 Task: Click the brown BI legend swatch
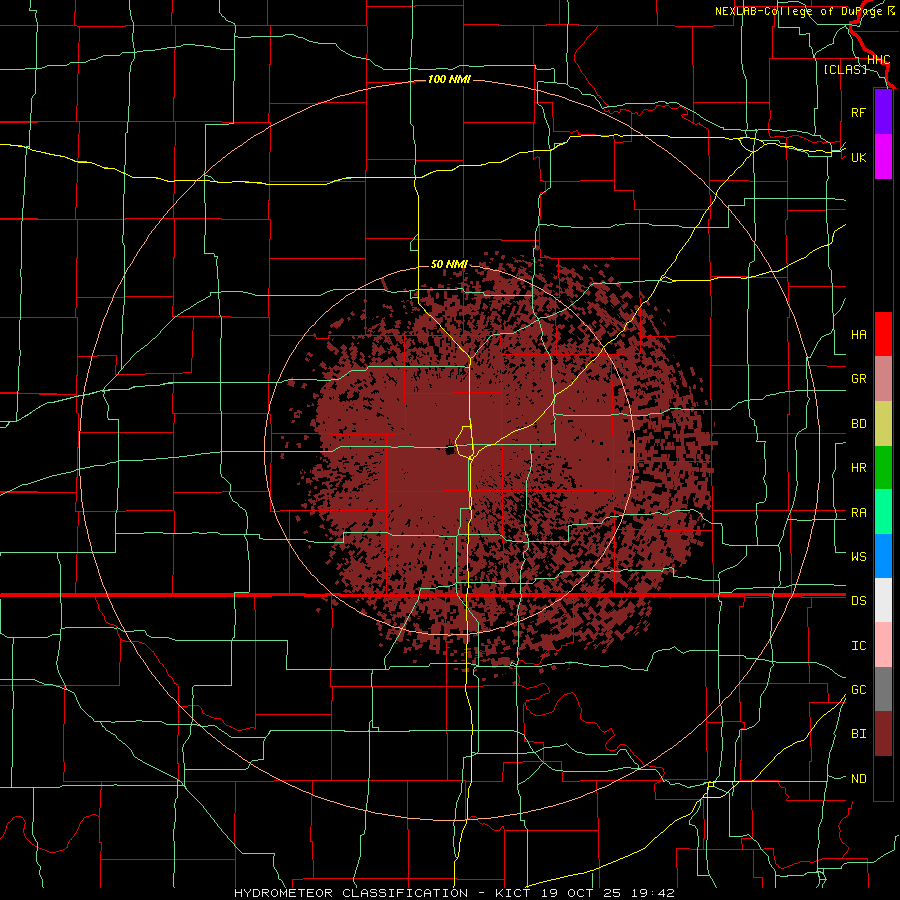pos(883,734)
